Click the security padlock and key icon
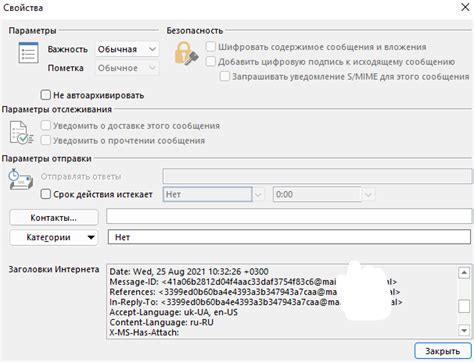 [x=186, y=53]
